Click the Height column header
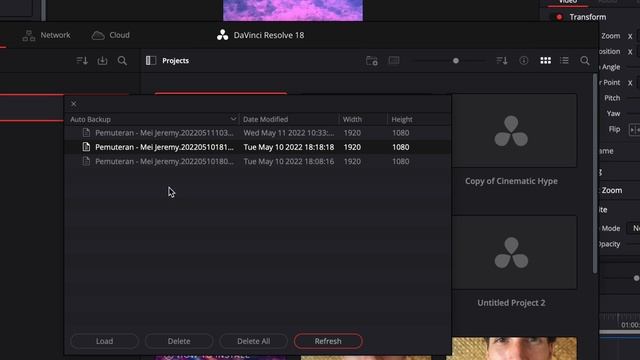Viewport: 640px width, 360px height. click(419, 119)
